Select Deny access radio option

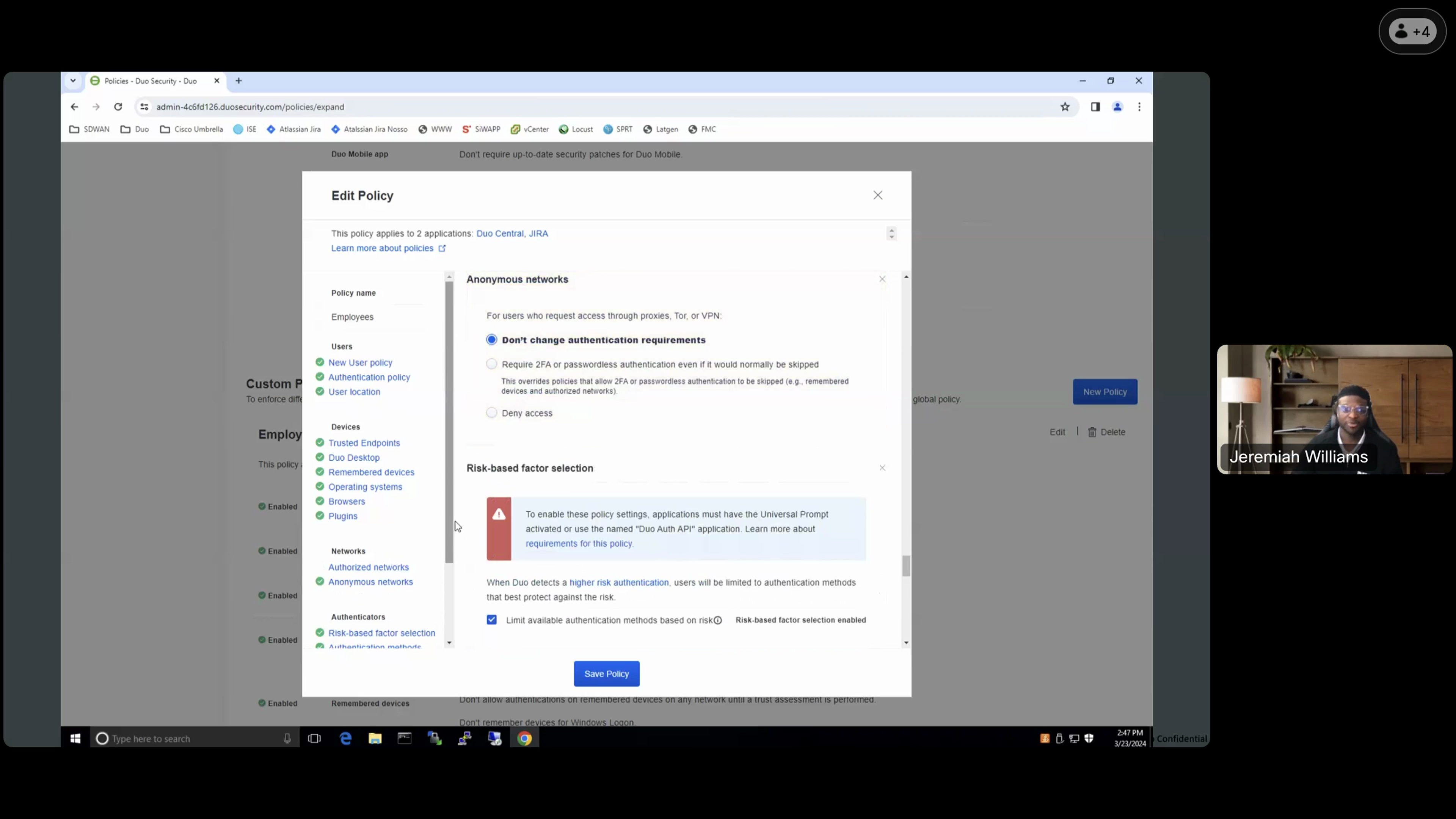point(492,413)
